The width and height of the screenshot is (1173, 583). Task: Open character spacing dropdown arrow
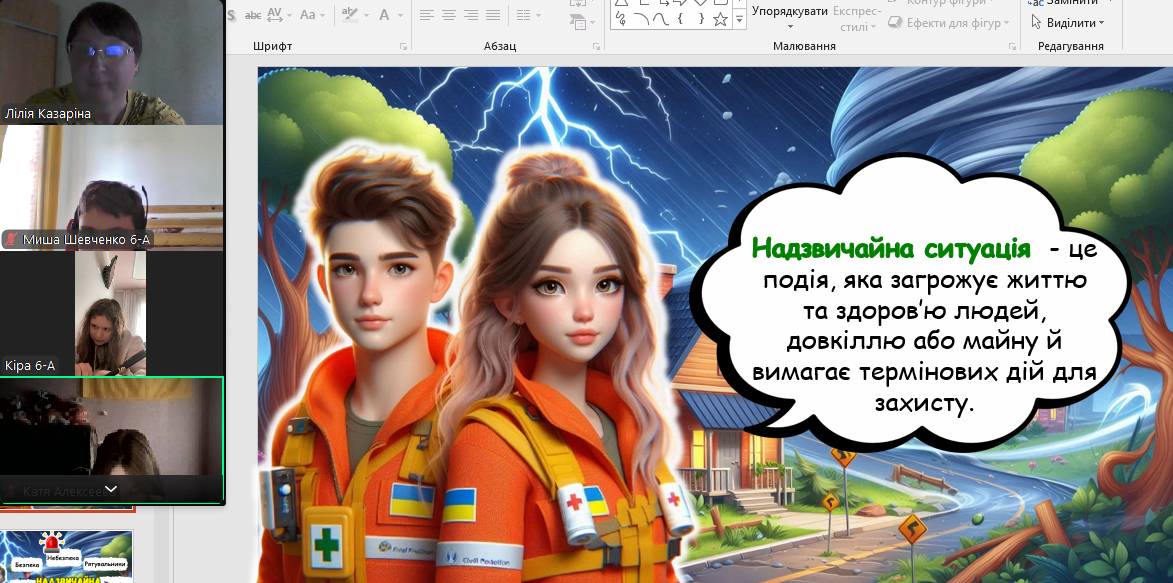tap(288, 15)
